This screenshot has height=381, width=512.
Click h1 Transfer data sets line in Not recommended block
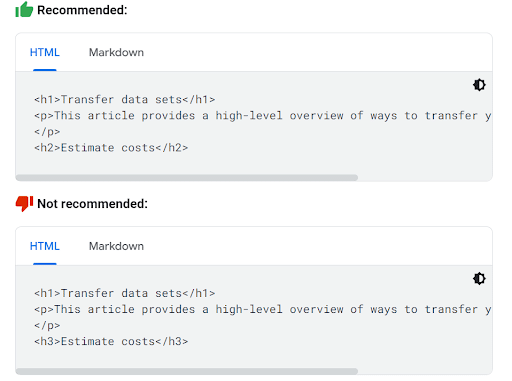[125, 293]
